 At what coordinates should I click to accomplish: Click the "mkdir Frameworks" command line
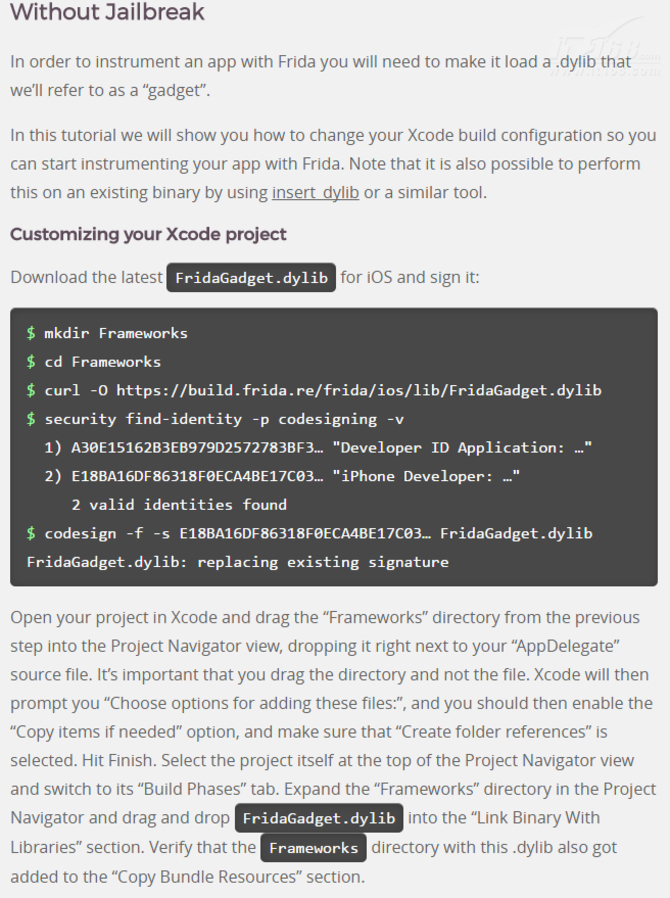tap(115, 333)
